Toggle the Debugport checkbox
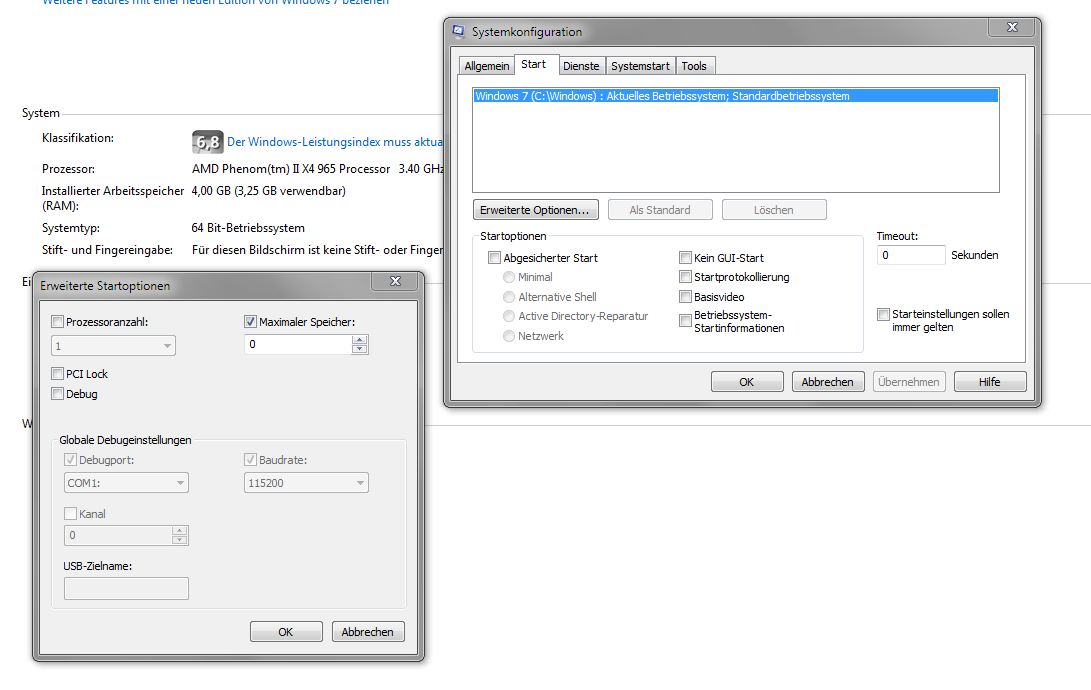Viewport: 1091px width, 690px height. 70,460
